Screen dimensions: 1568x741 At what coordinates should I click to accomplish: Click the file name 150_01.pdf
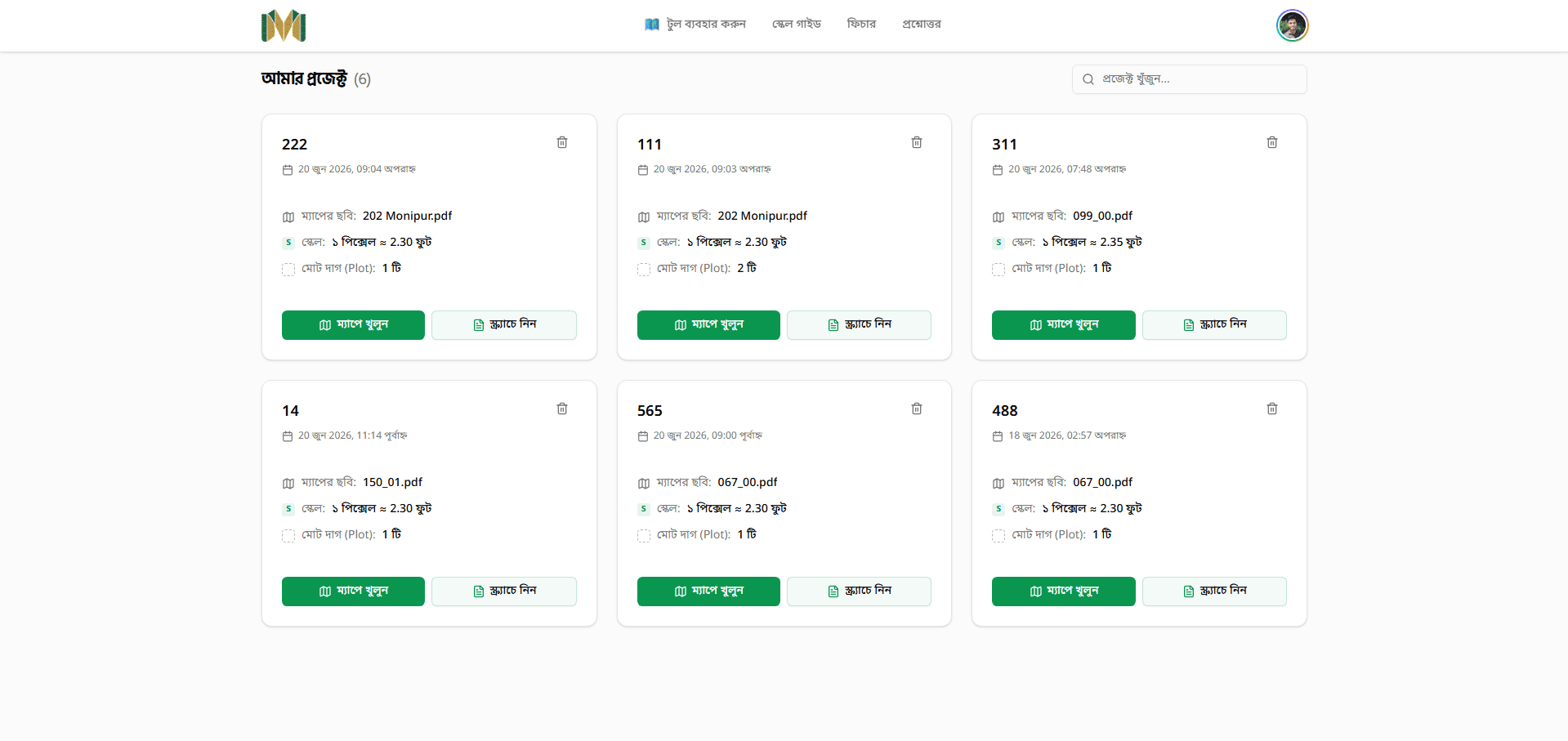[392, 482]
